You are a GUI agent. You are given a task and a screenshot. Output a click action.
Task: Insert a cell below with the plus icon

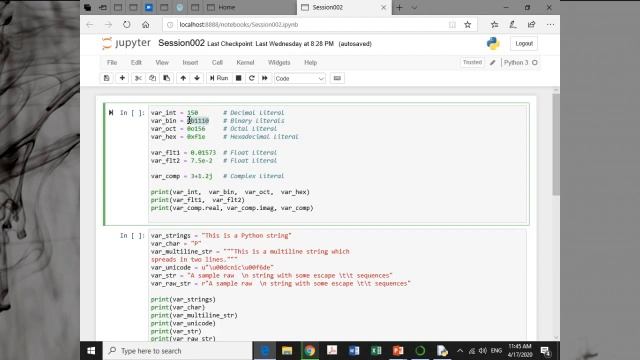122,78
